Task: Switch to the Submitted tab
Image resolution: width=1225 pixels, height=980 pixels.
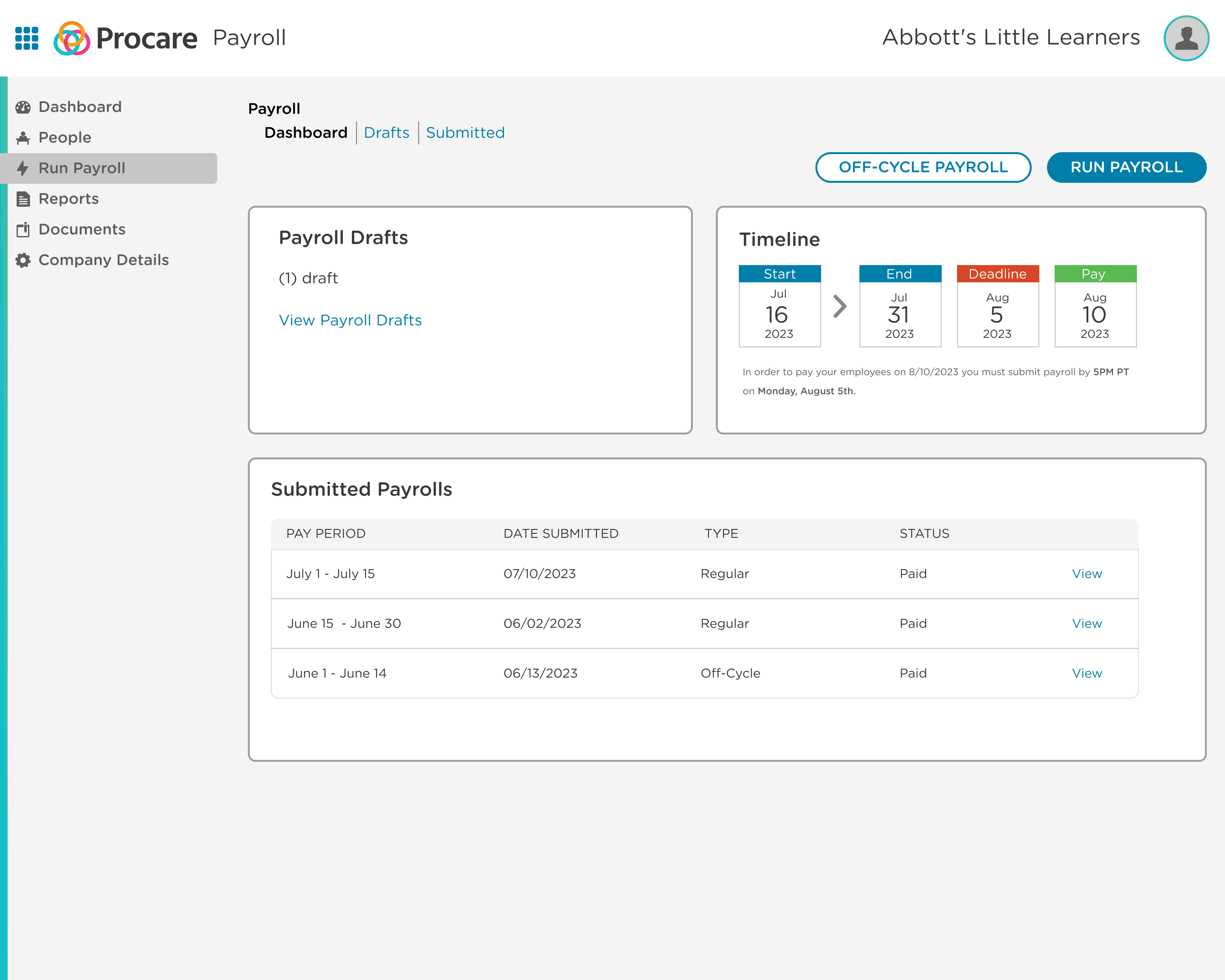Action: click(x=465, y=132)
